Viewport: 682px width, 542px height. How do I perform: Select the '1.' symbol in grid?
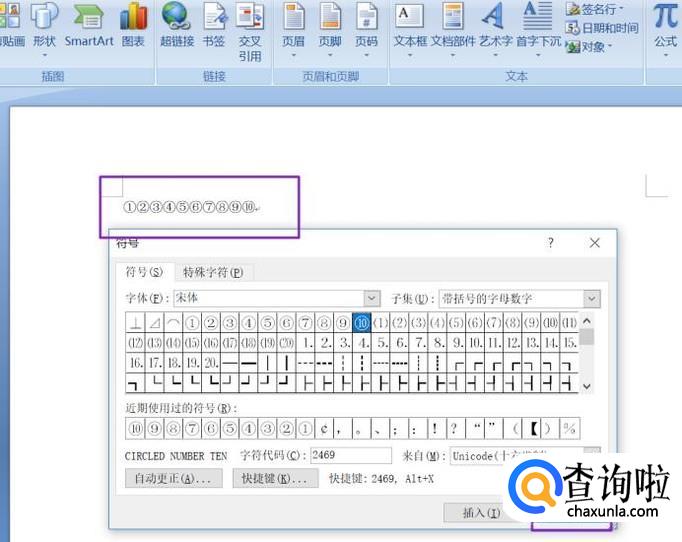[307, 343]
